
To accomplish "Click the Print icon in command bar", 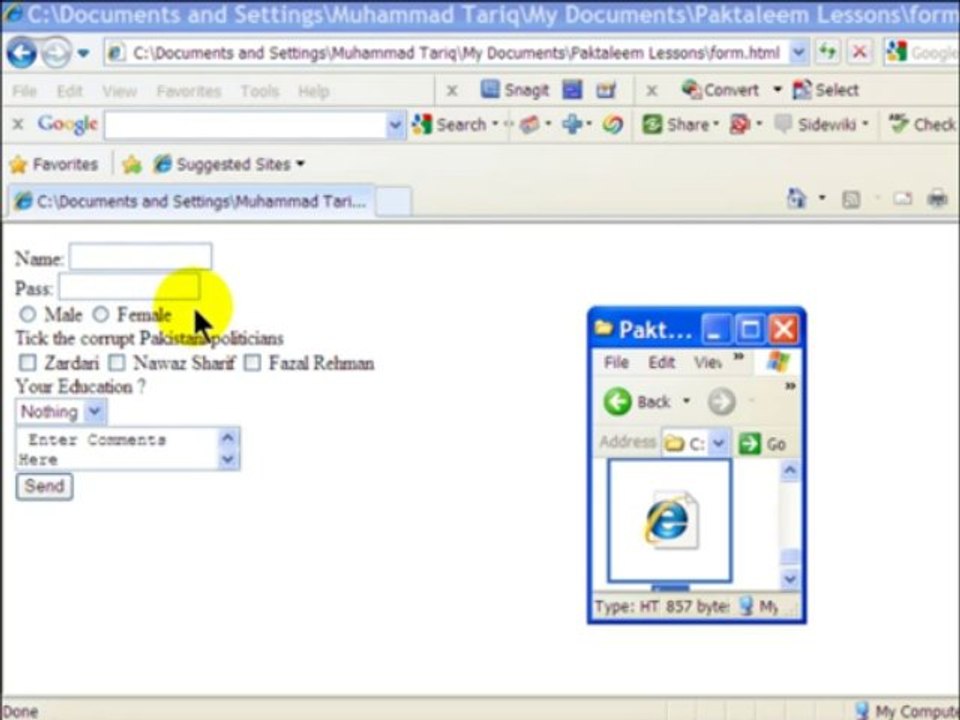I will coord(937,198).
